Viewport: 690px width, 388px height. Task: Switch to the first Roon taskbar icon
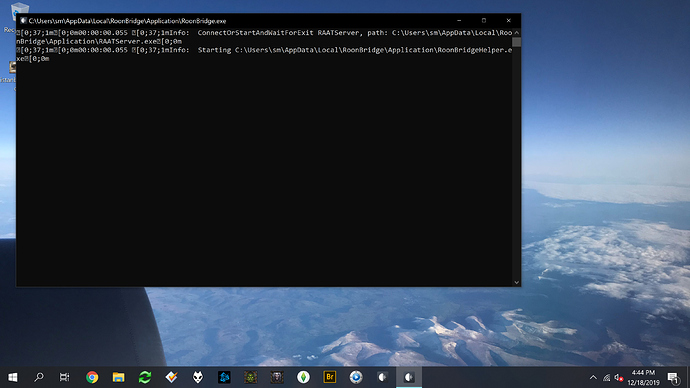pos(382,377)
